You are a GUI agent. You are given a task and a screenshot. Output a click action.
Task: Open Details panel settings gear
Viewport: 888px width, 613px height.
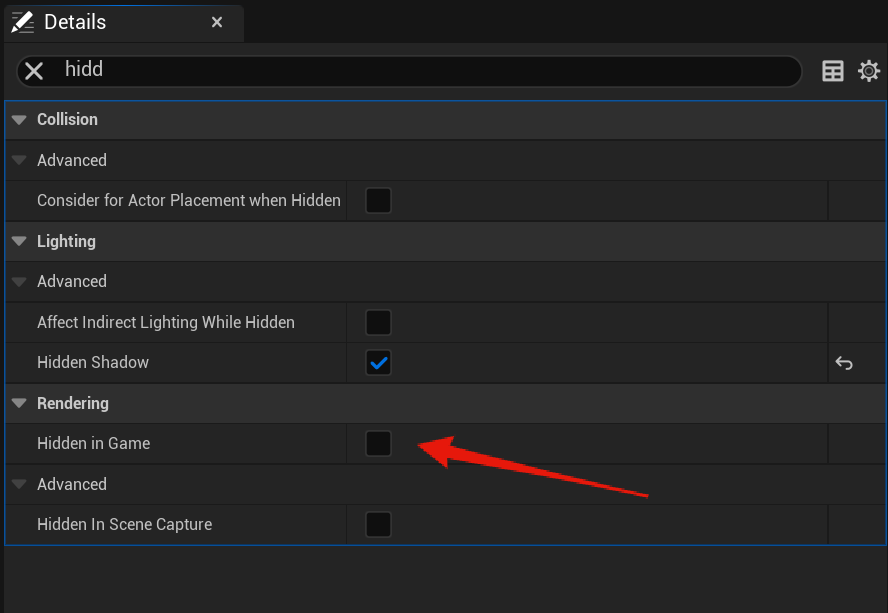869,71
